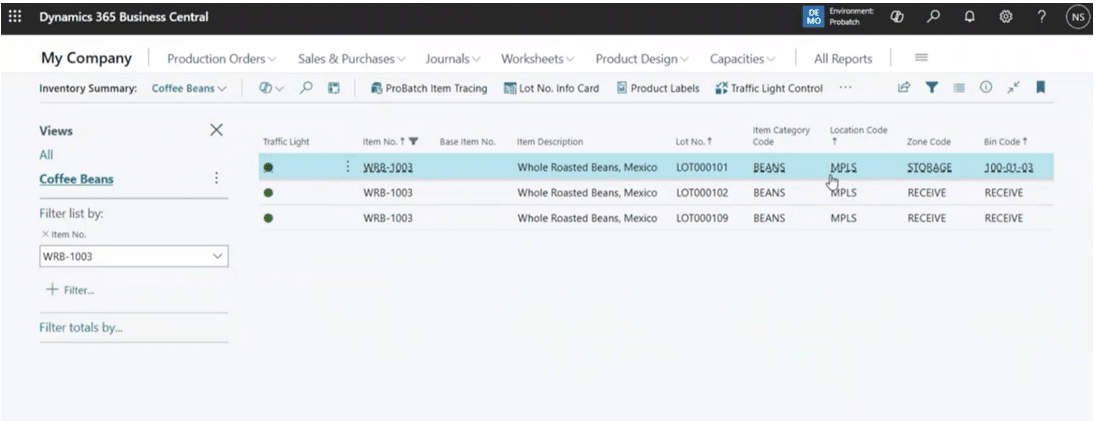The image size is (1095, 421).
Task: Click the DEMO environment badge
Action: (814, 17)
